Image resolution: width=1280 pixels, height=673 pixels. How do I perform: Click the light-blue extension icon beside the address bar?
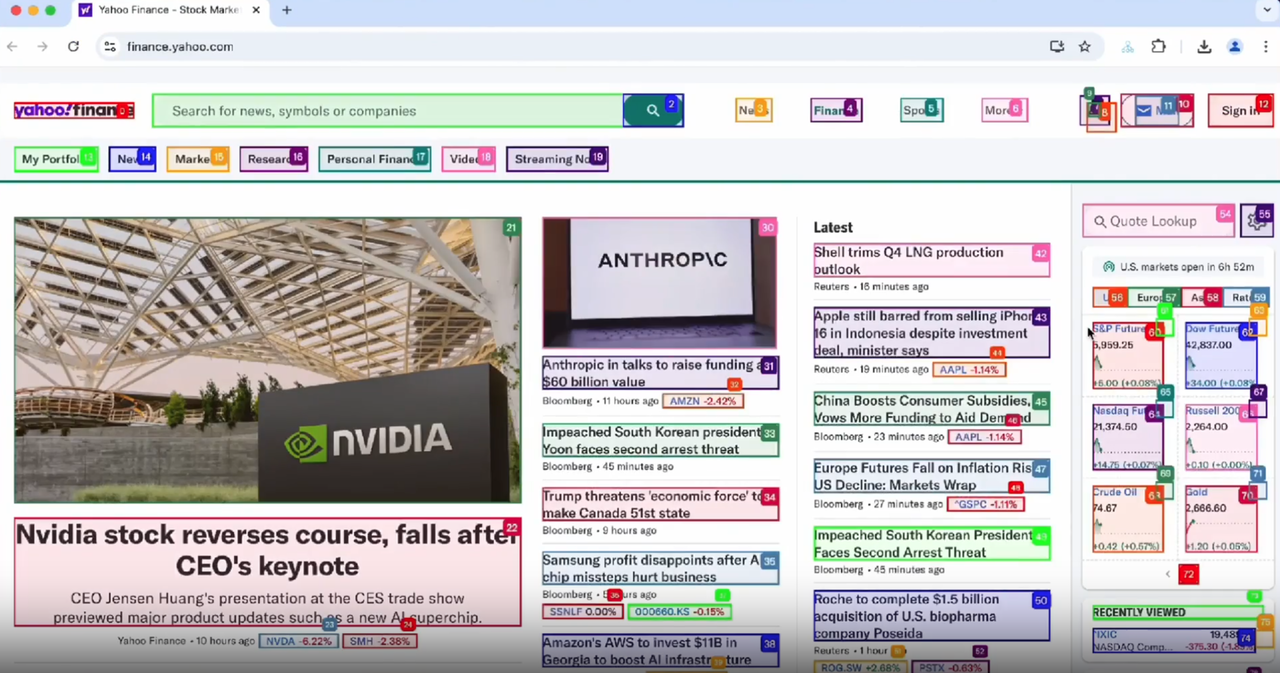[x=1128, y=46]
